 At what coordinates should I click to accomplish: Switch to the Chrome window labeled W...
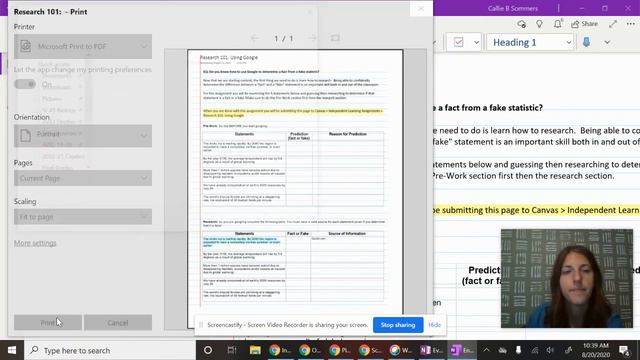[400, 350]
